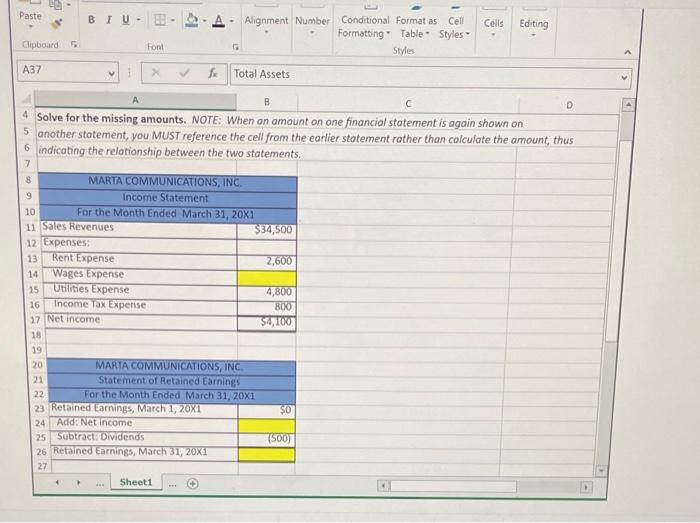
Task: Open Format as Table menu
Action: (416, 27)
